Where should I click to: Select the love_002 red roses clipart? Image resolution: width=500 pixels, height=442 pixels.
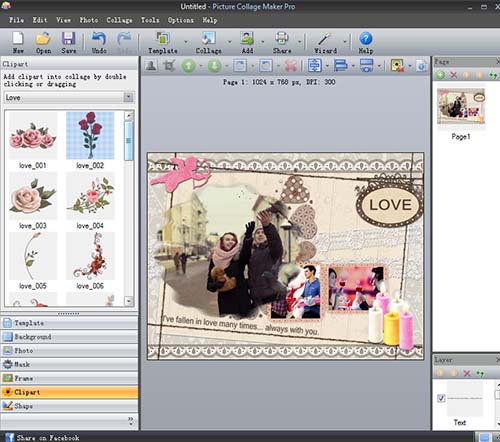point(90,136)
